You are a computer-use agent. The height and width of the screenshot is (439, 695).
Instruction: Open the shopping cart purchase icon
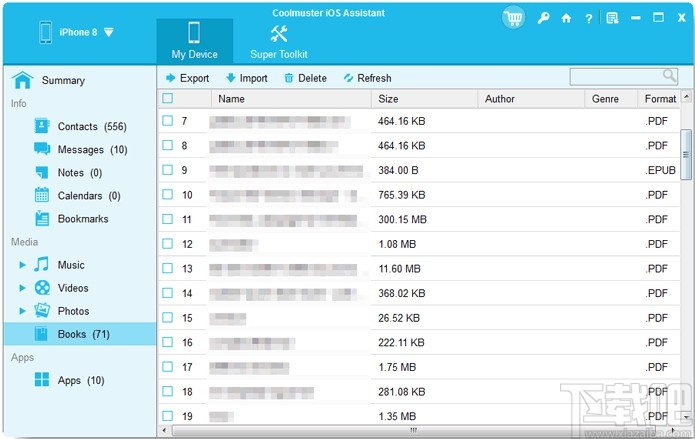(x=513, y=18)
